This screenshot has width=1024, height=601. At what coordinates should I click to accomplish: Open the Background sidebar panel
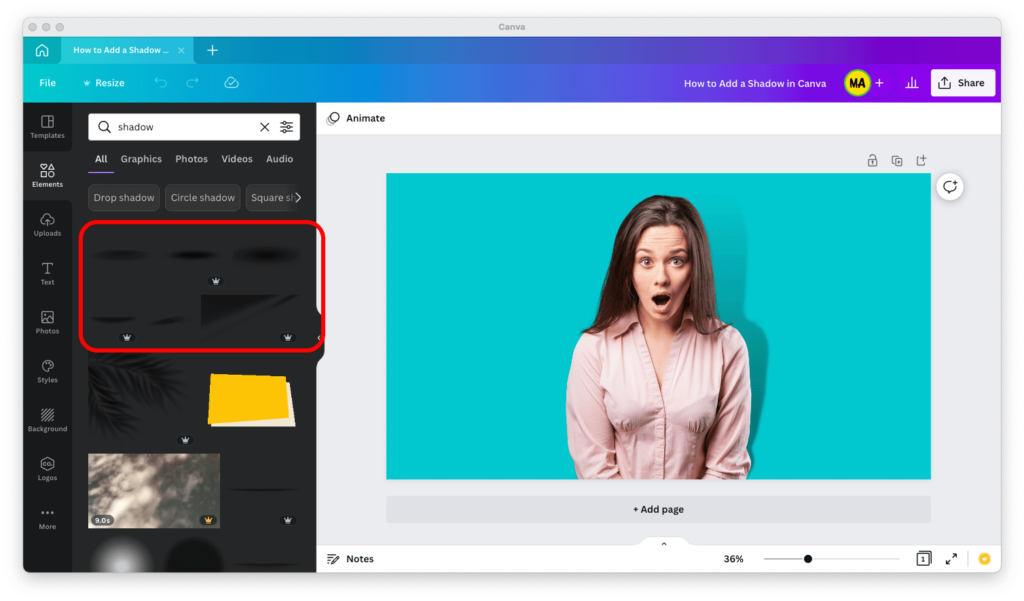47,420
